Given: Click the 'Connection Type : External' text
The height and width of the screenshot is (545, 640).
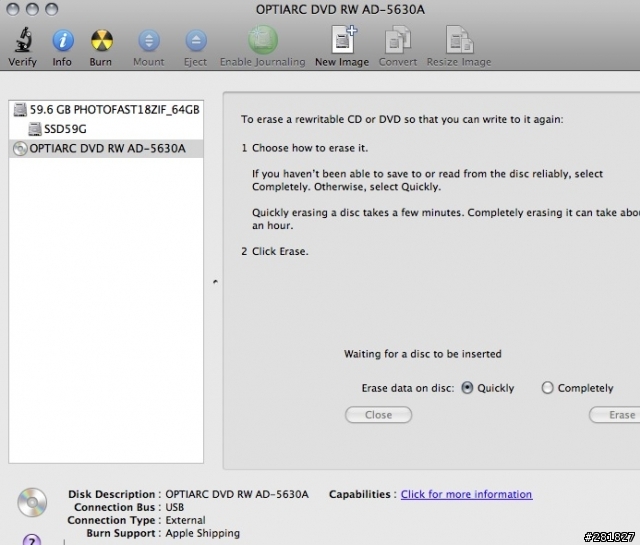Looking at the screenshot, I should coord(136,520).
